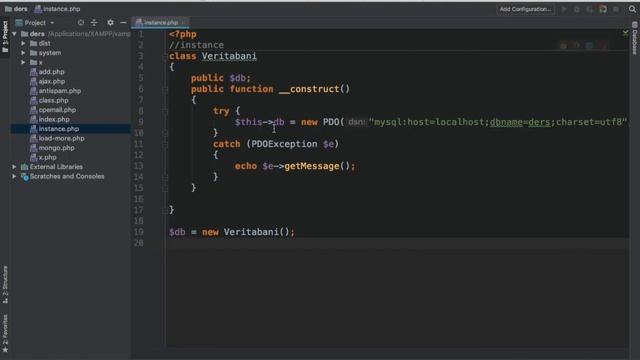Viewport: 640px width, 360px height.
Task: Open index.php in project tree
Action: coord(54,120)
